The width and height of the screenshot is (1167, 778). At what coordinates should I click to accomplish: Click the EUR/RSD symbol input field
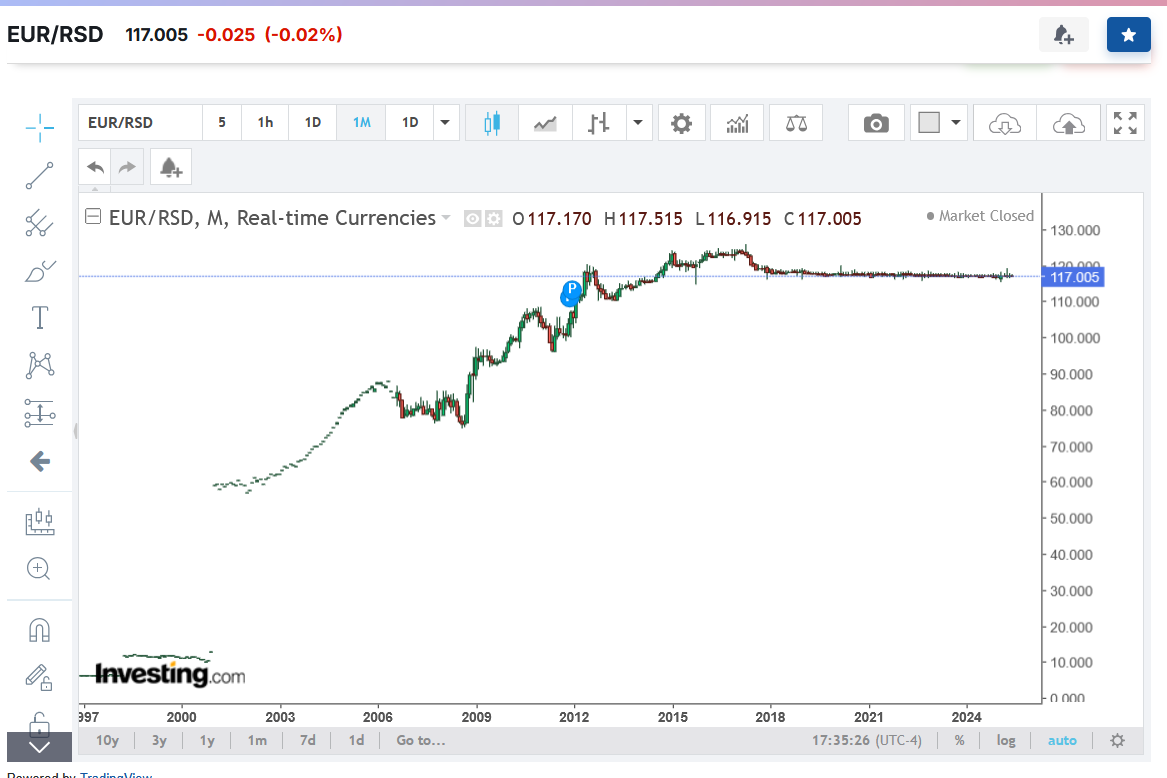tap(140, 123)
